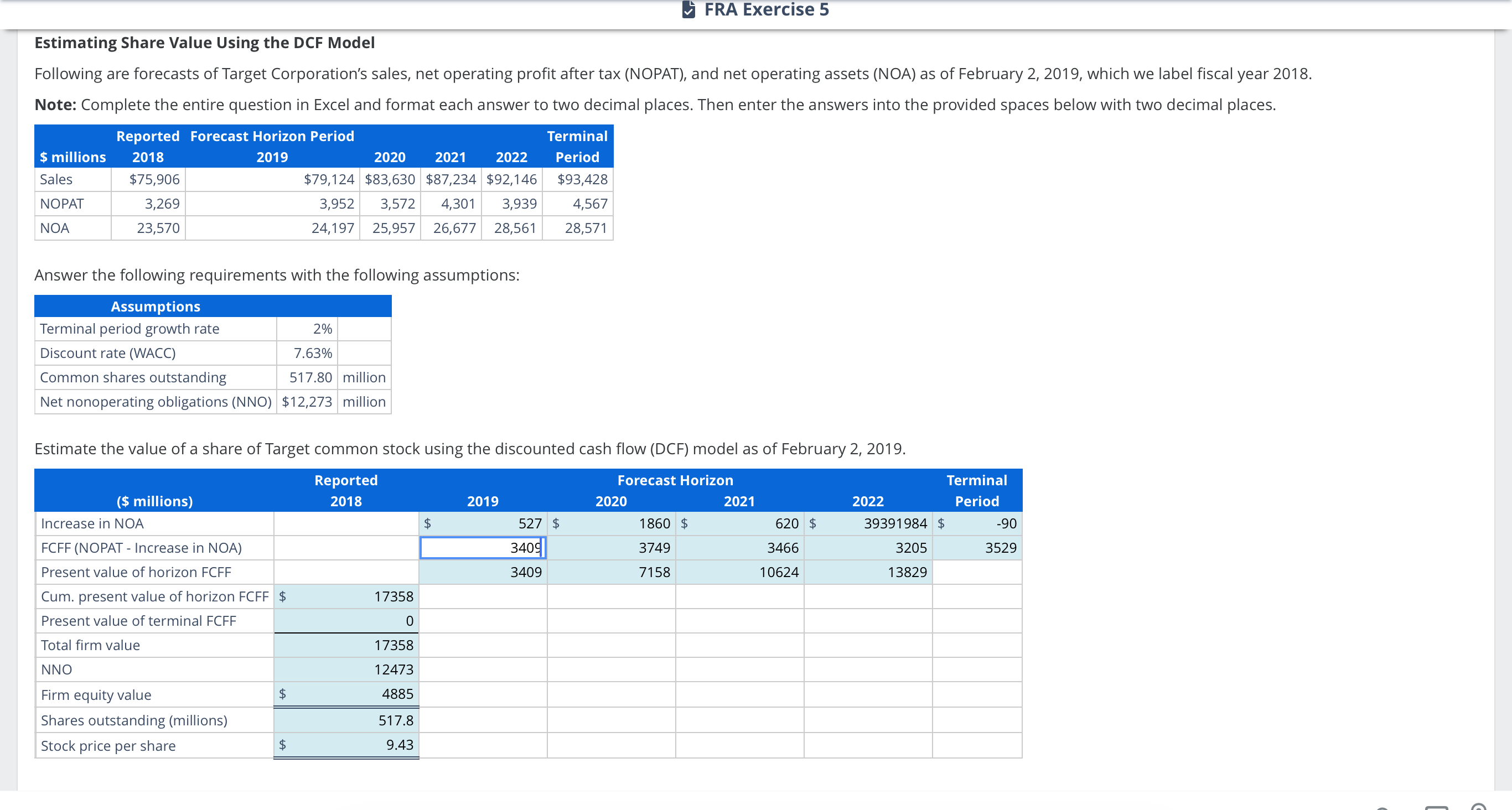
Task: Click the 2021 FCFF field showing 3466
Action: [739, 548]
